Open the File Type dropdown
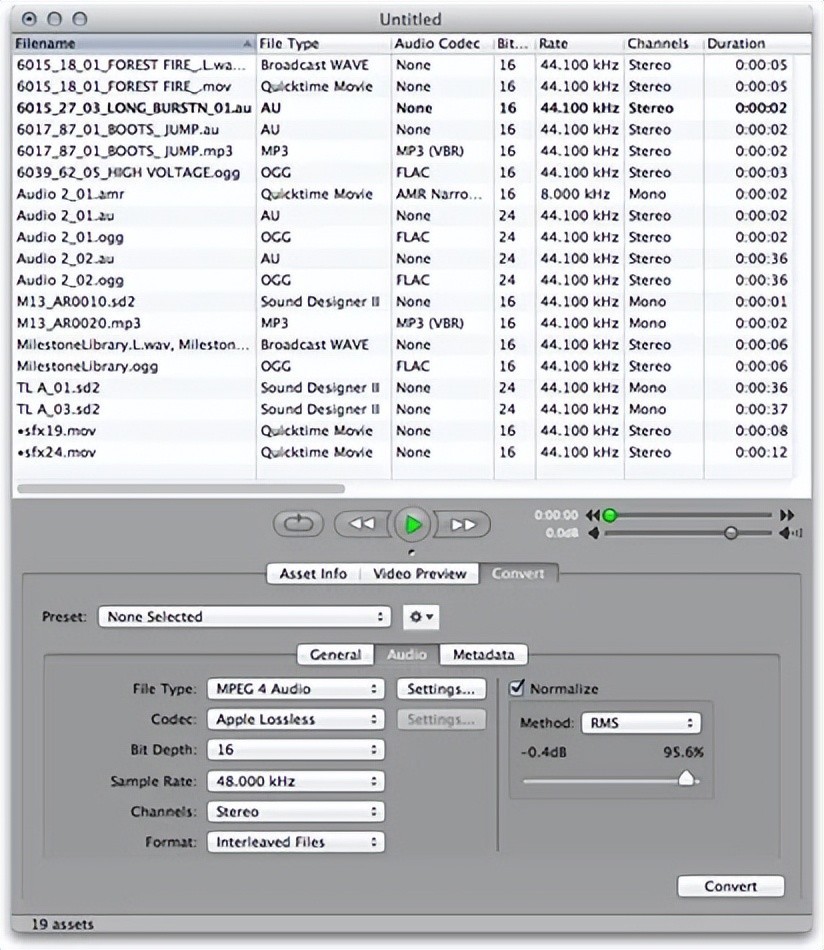Image resolution: width=824 pixels, height=950 pixels. (x=295, y=689)
